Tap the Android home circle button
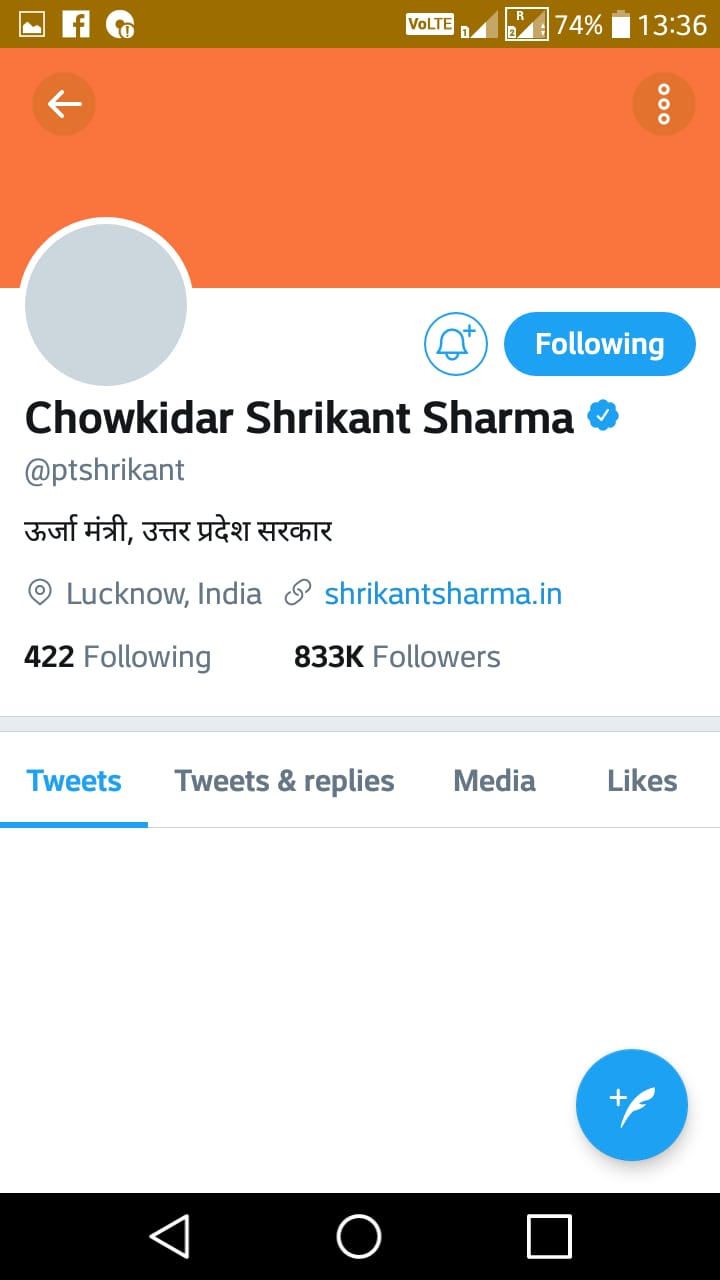Viewport: 720px width, 1280px height. pyautogui.click(x=359, y=1236)
